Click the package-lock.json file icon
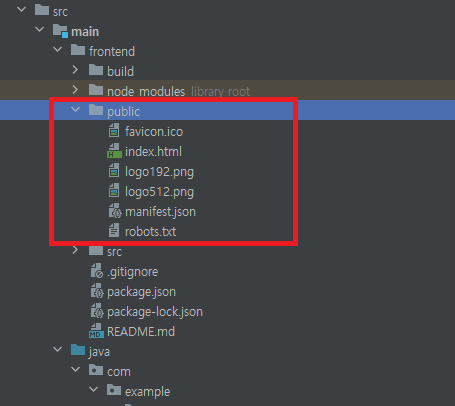 pyautogui.click(x=97, y=311)
